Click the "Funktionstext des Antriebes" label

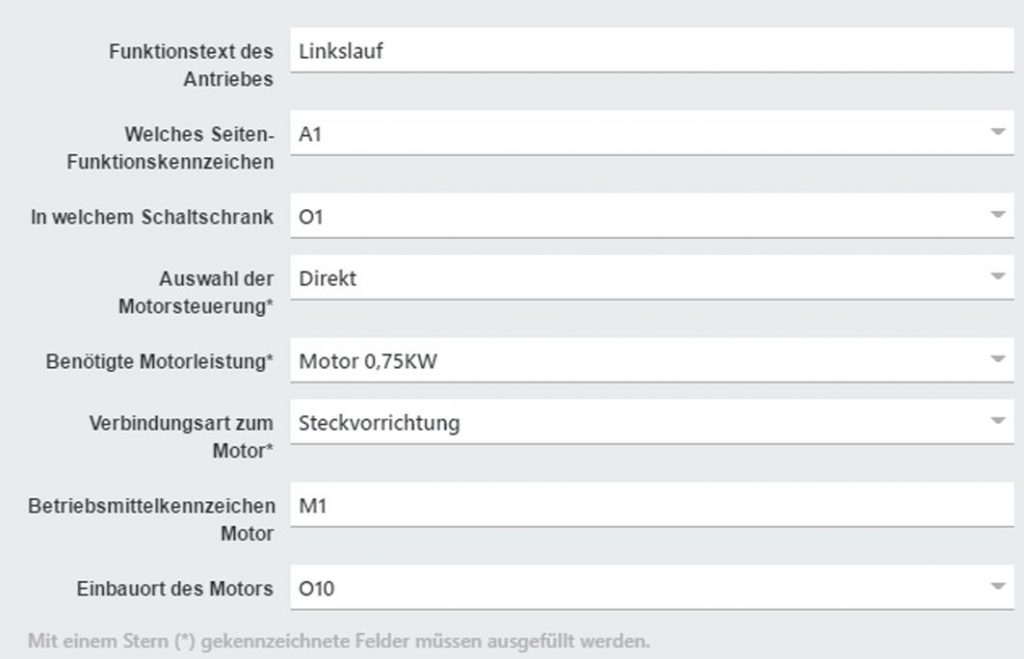[190, 65]
